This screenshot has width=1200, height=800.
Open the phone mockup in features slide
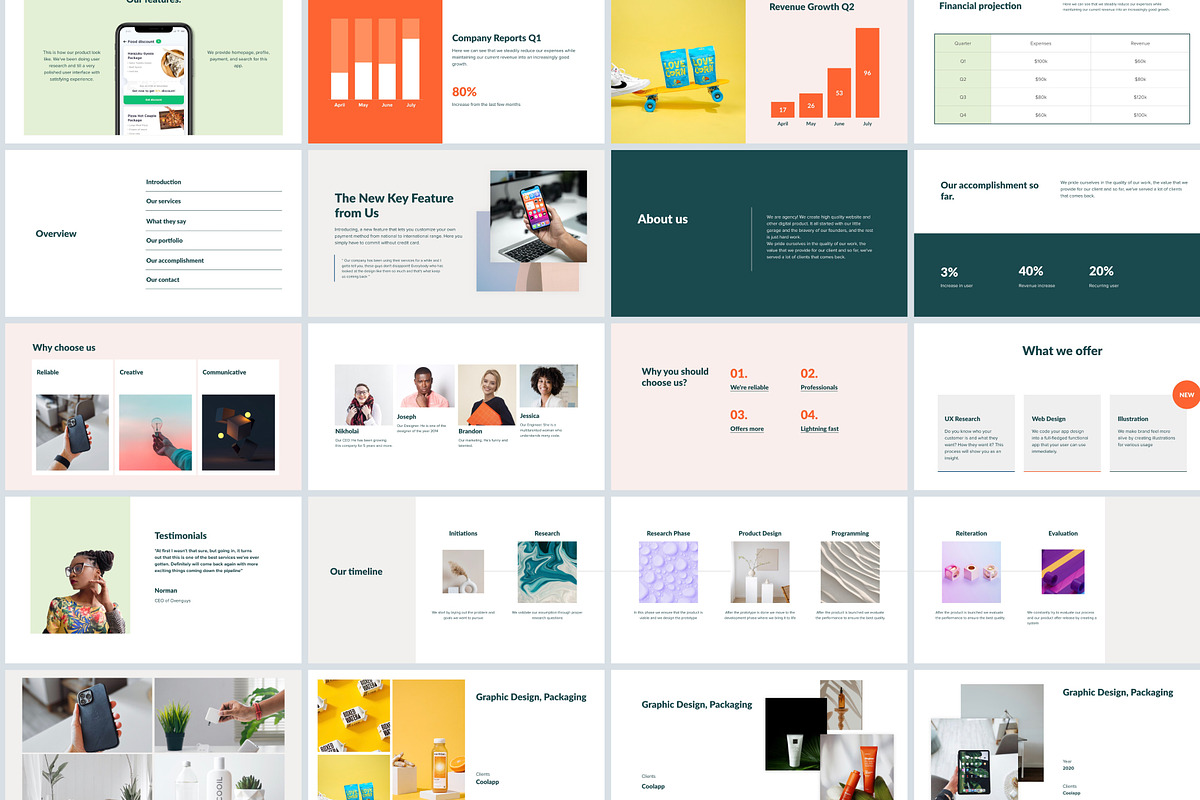[x=155, y=81]
